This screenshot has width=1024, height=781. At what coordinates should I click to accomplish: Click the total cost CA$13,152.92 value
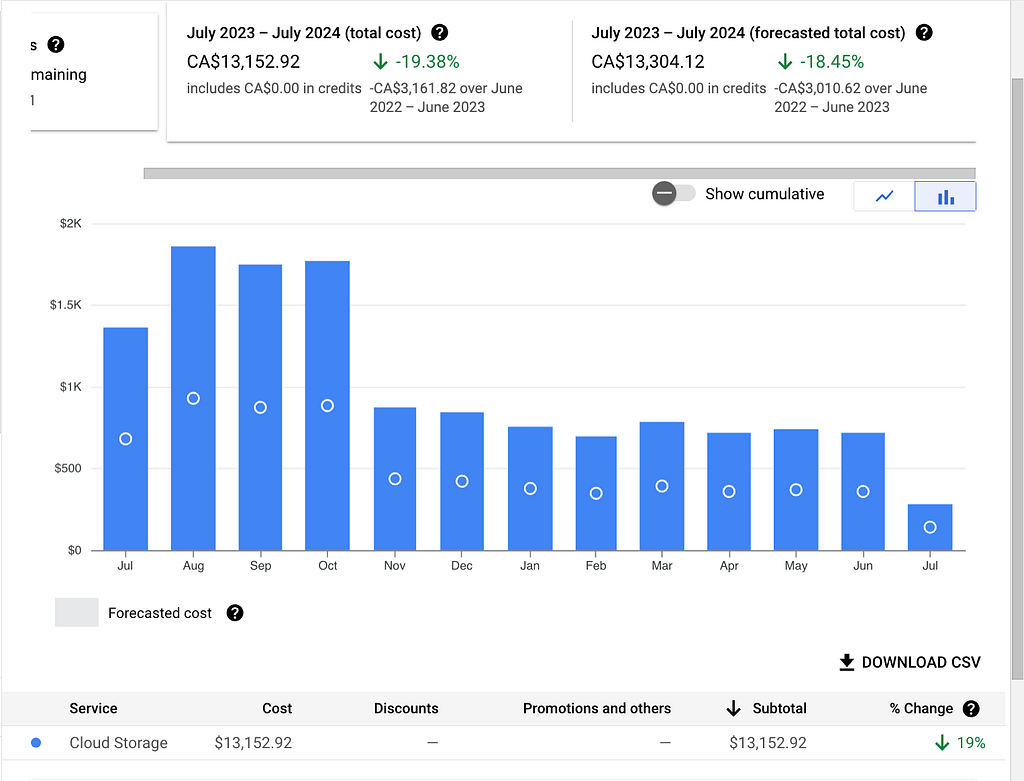pos(243,61)
